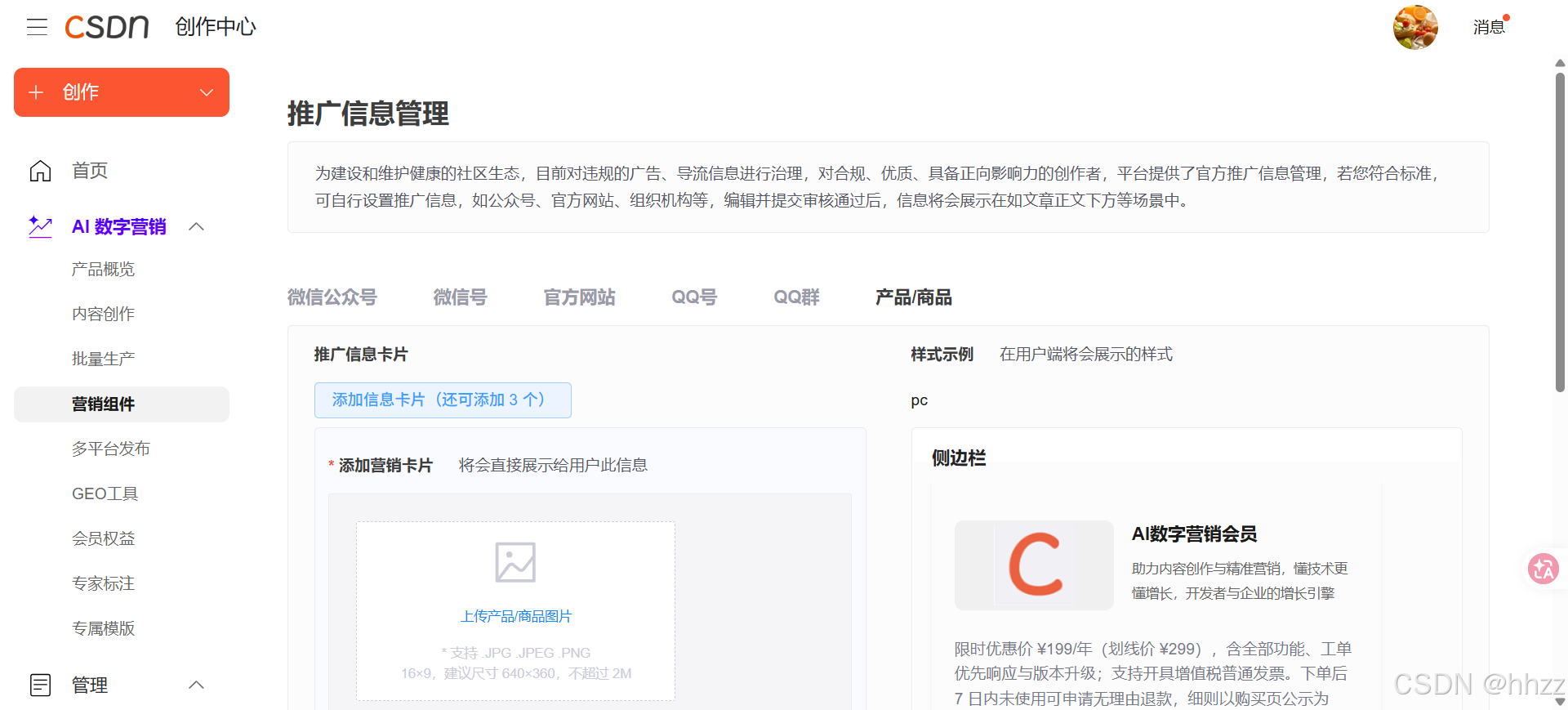
Task: Open 内容创作 in sidebar
Action: click(103, 314)
